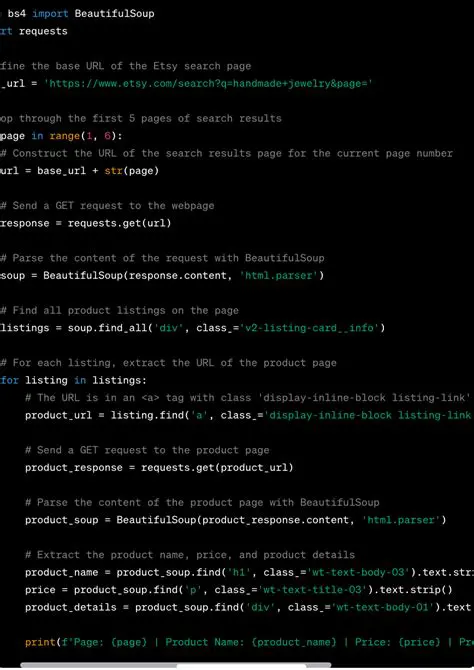Click first 'html.parser' string in soup line
This screenshot has height=670, width=474.
tap(279, 276)
